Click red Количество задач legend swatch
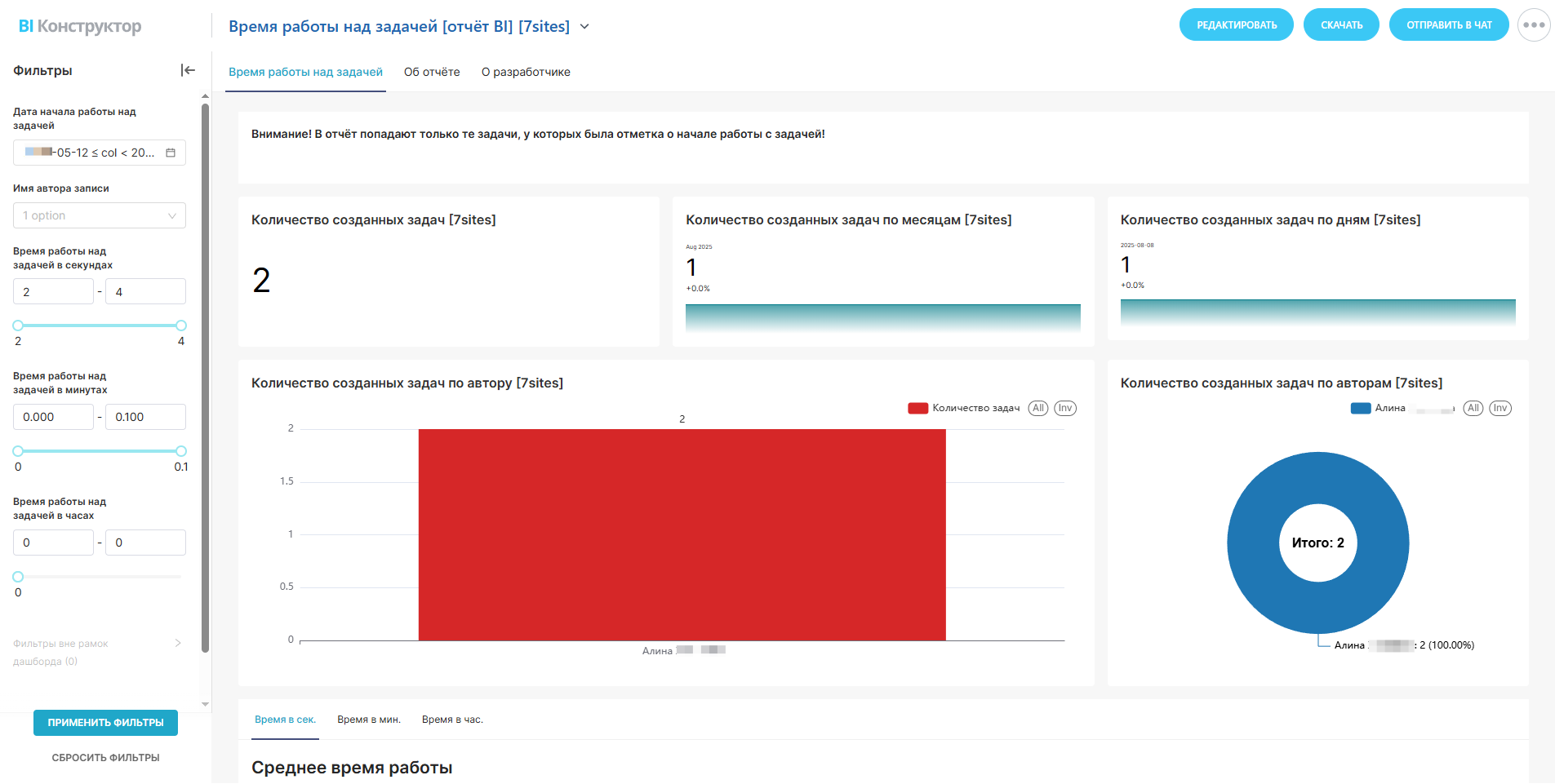Viewport: 1555px width, 784px height. (x=917, y=408)
